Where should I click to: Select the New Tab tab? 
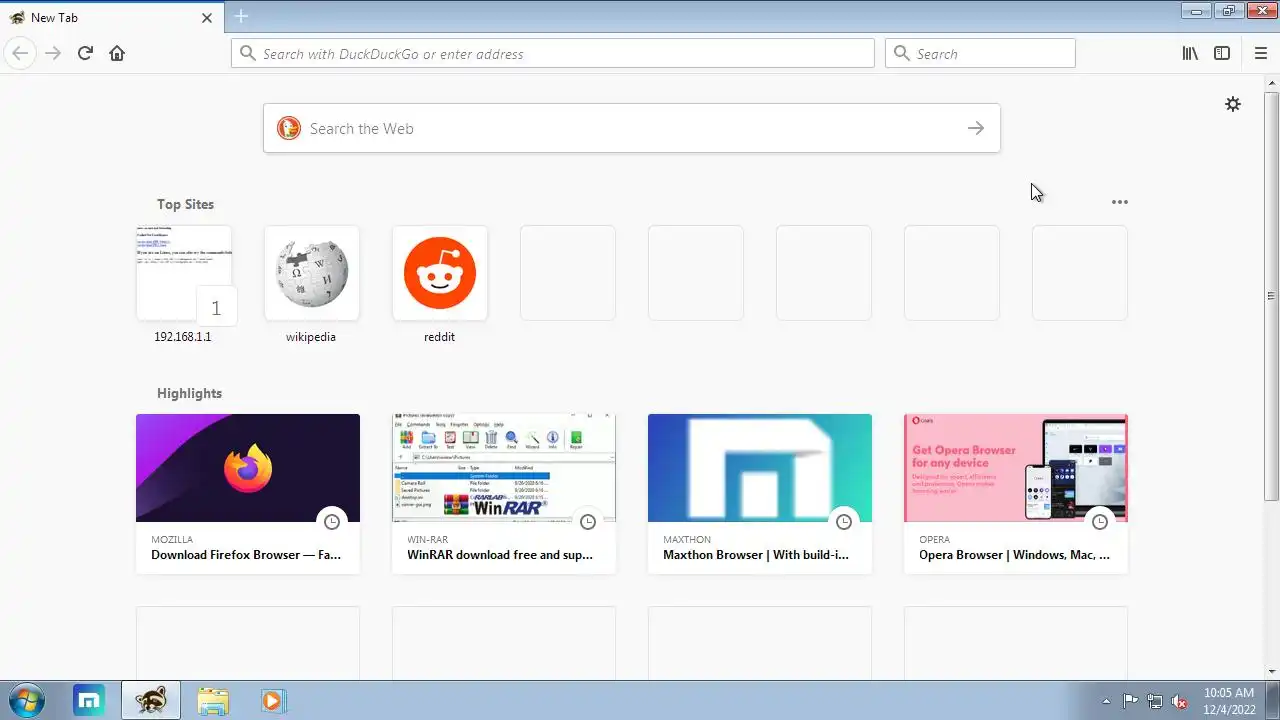pyautogui.click(x=110, y=17)
